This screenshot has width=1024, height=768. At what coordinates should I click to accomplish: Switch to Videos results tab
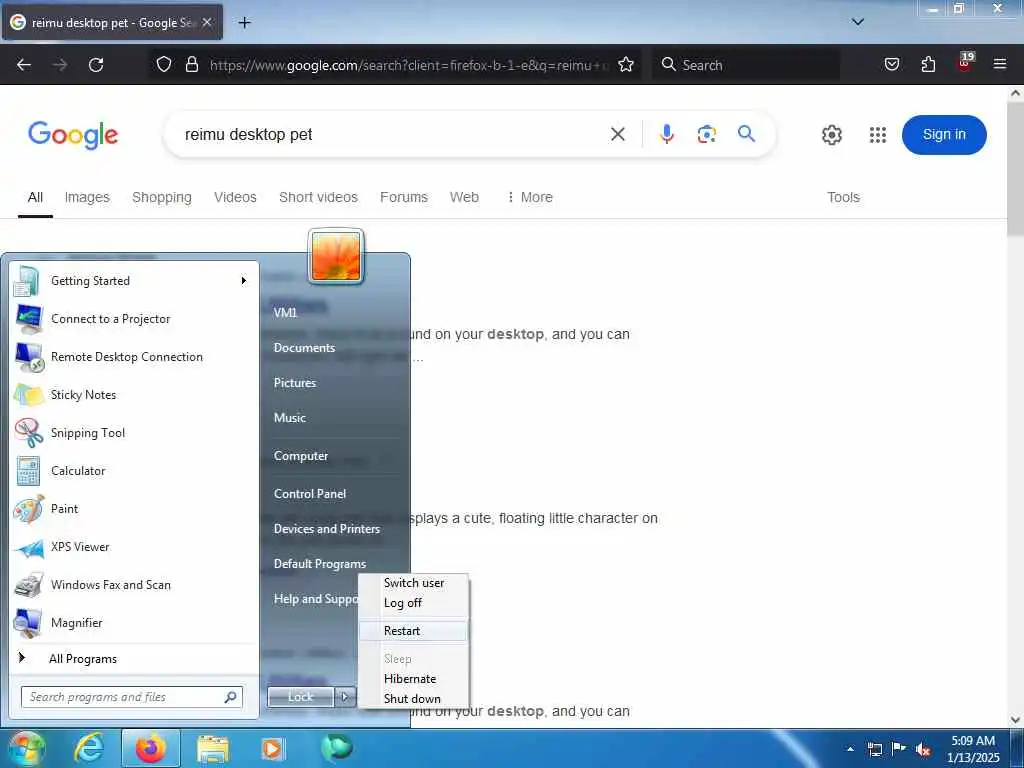(235, 197)
